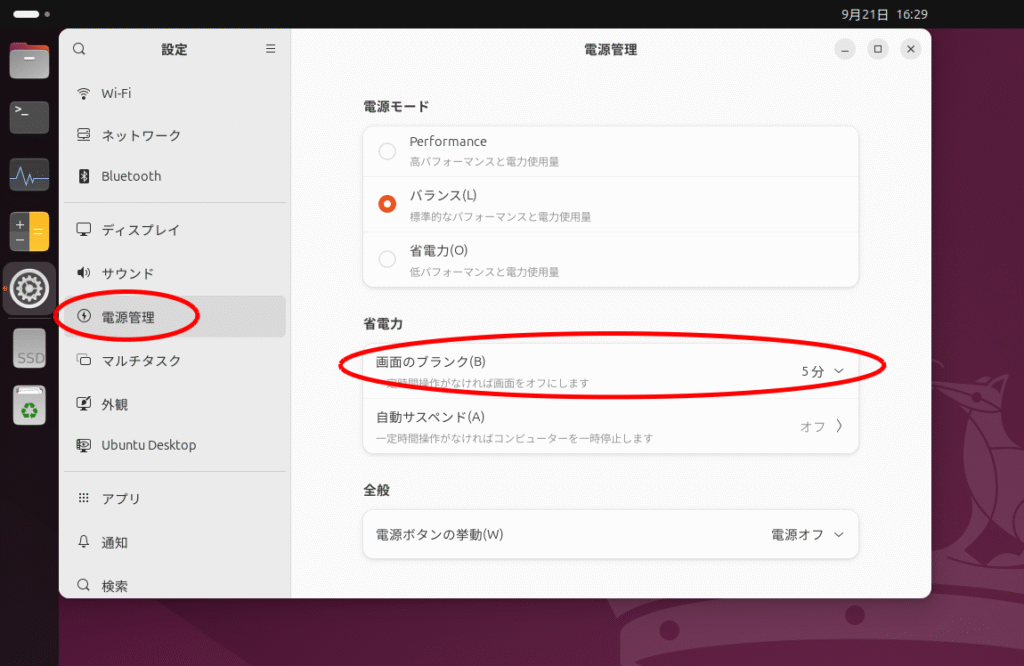Click the Settings gear in the dock
1024x666 pixels.
point(29,289)
